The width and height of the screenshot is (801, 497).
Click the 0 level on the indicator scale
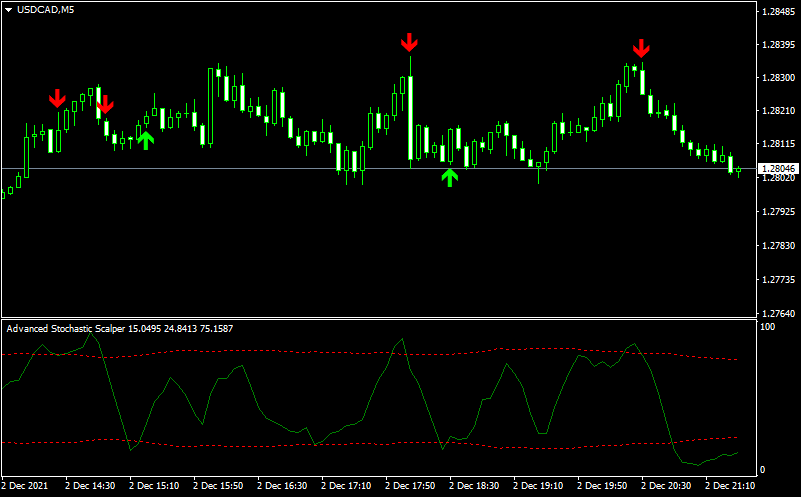(765, 469)
